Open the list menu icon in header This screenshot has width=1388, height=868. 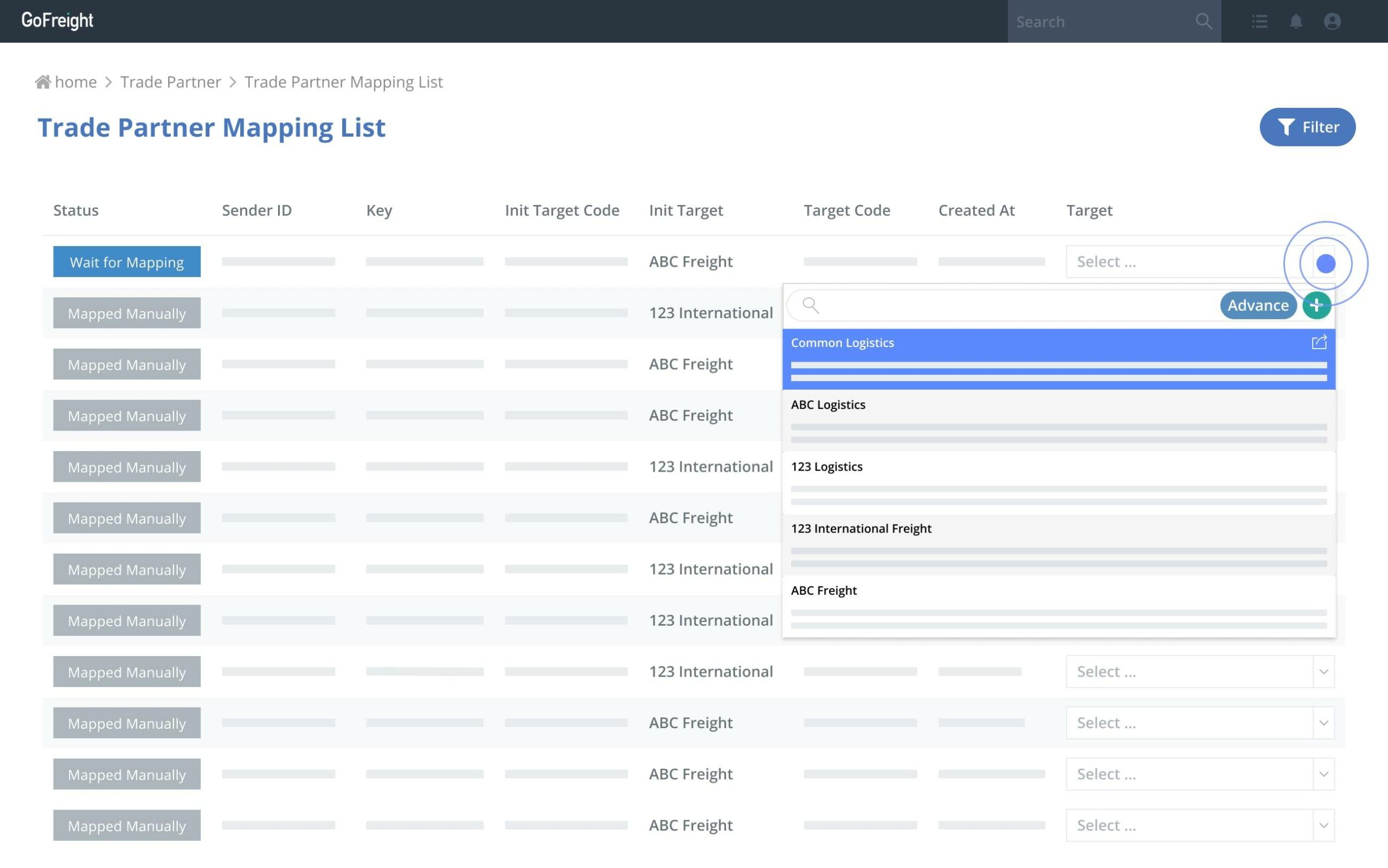[1260, 21]
